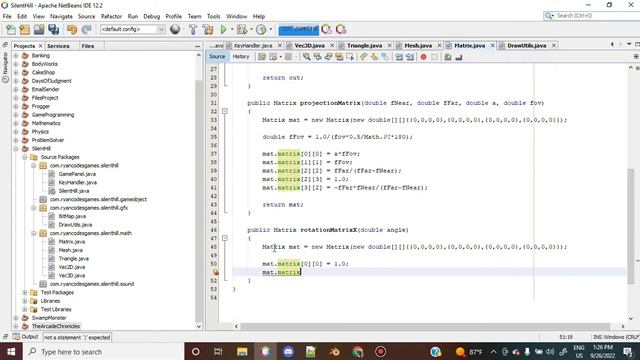Open the Window menu
Viewport: 640px width, 360px height.
click(x=236, y=16)
